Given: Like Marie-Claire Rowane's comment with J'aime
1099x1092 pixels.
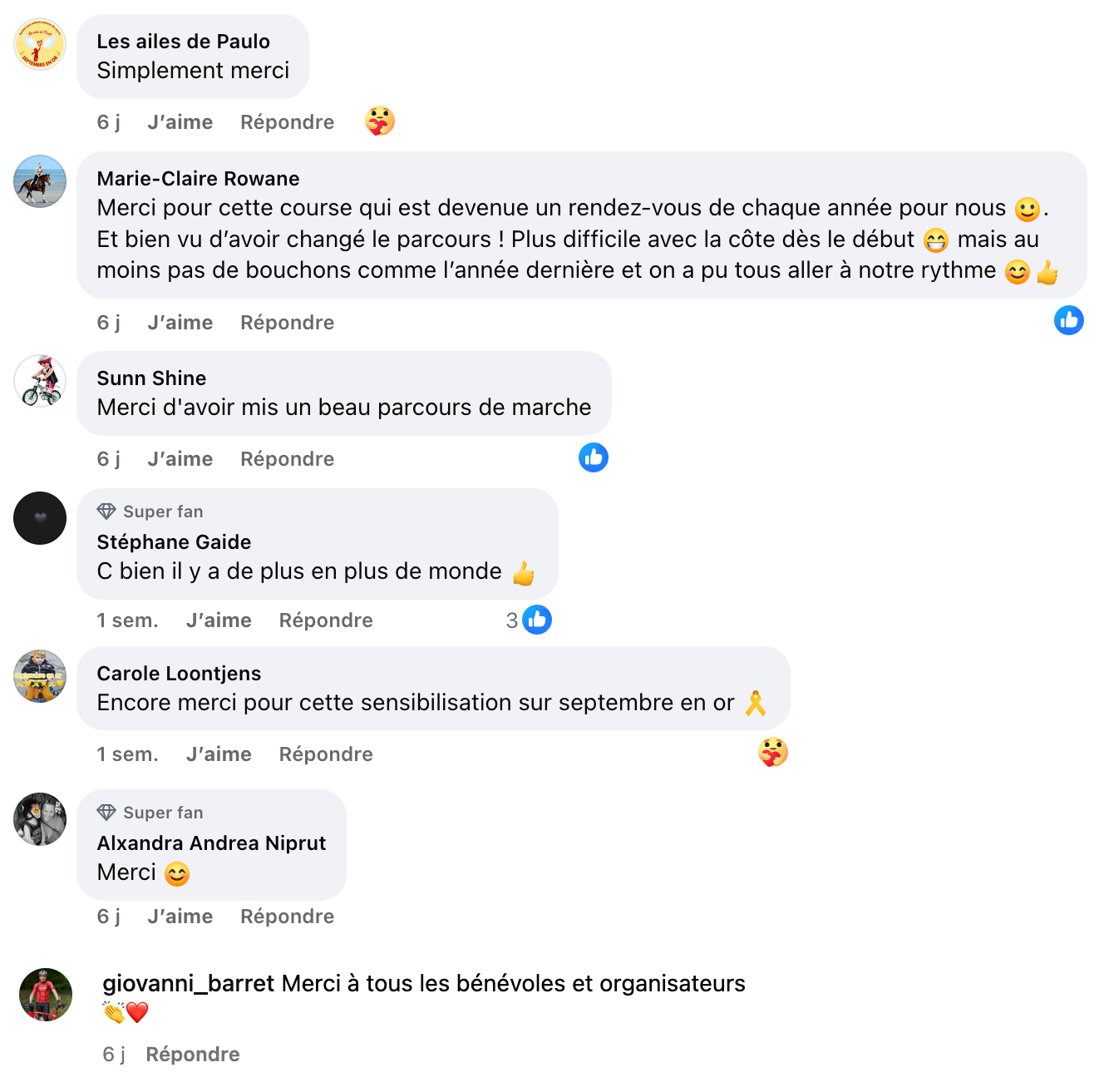Looking at the screenshot, I should click(x=180, y=323).
